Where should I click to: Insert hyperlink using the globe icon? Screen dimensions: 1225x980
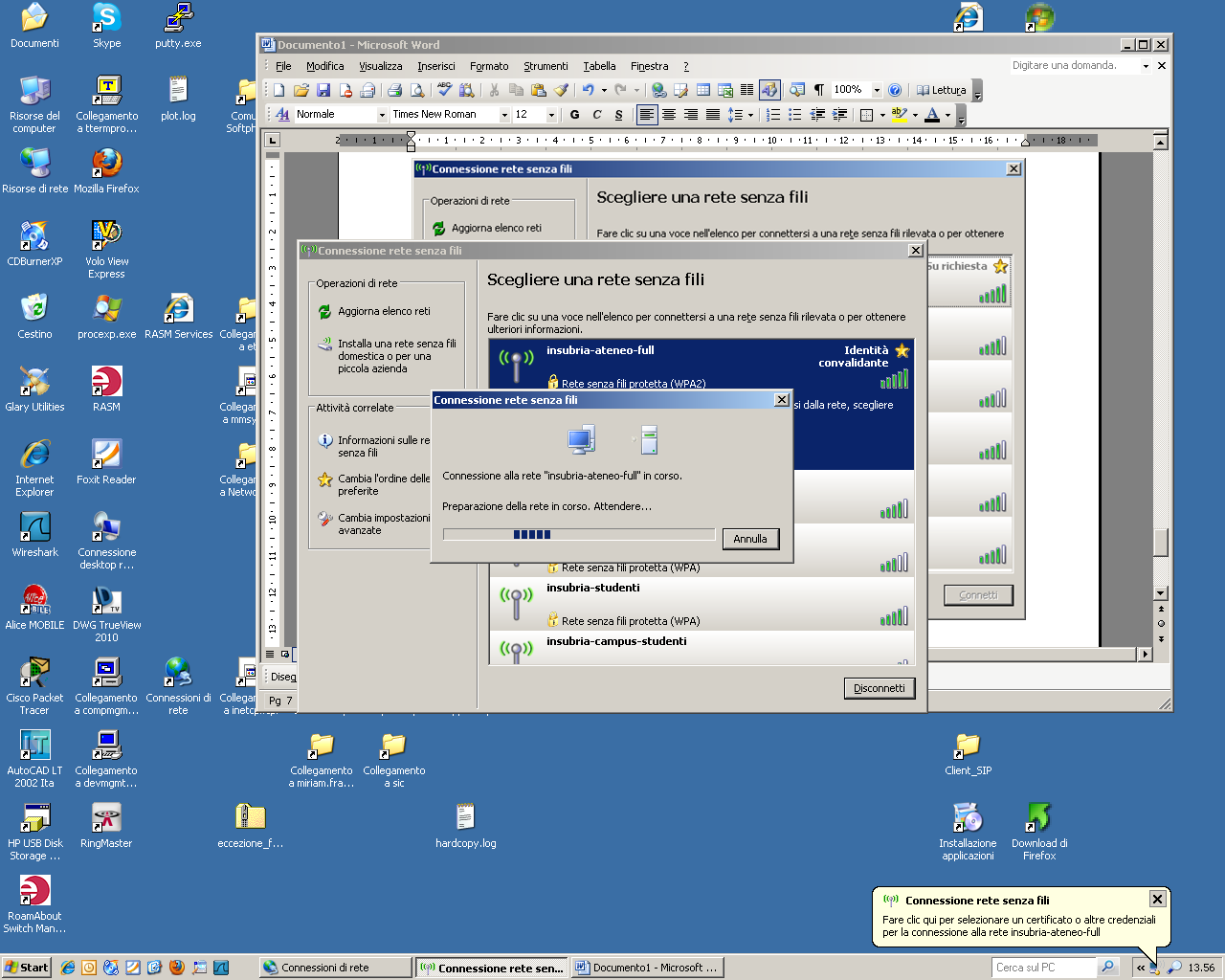658,90
